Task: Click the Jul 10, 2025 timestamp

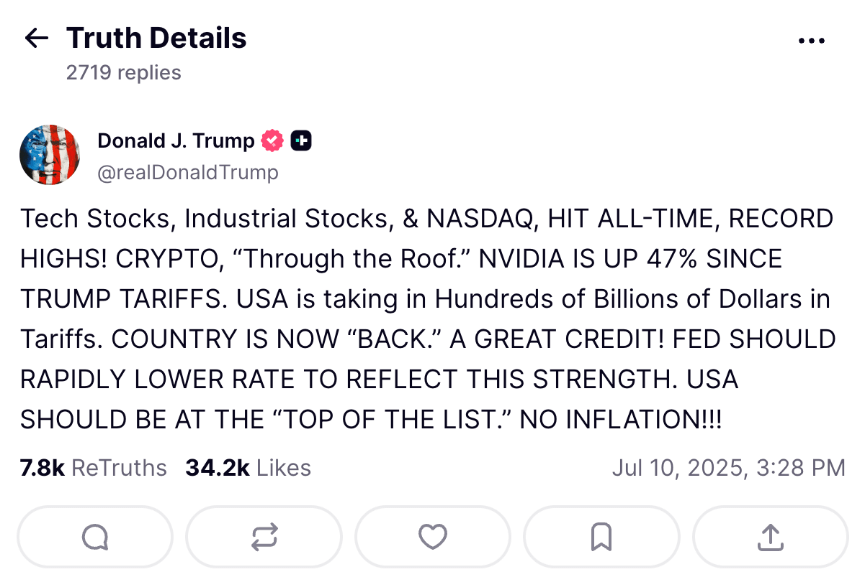Action: click(x=728, y=467)
